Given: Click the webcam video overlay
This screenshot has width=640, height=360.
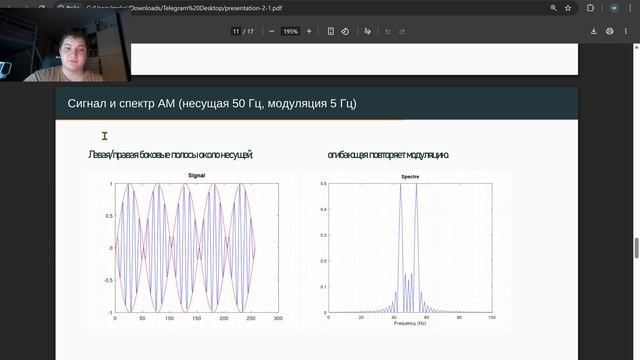Looking at the screenshot, I should 65,45.
